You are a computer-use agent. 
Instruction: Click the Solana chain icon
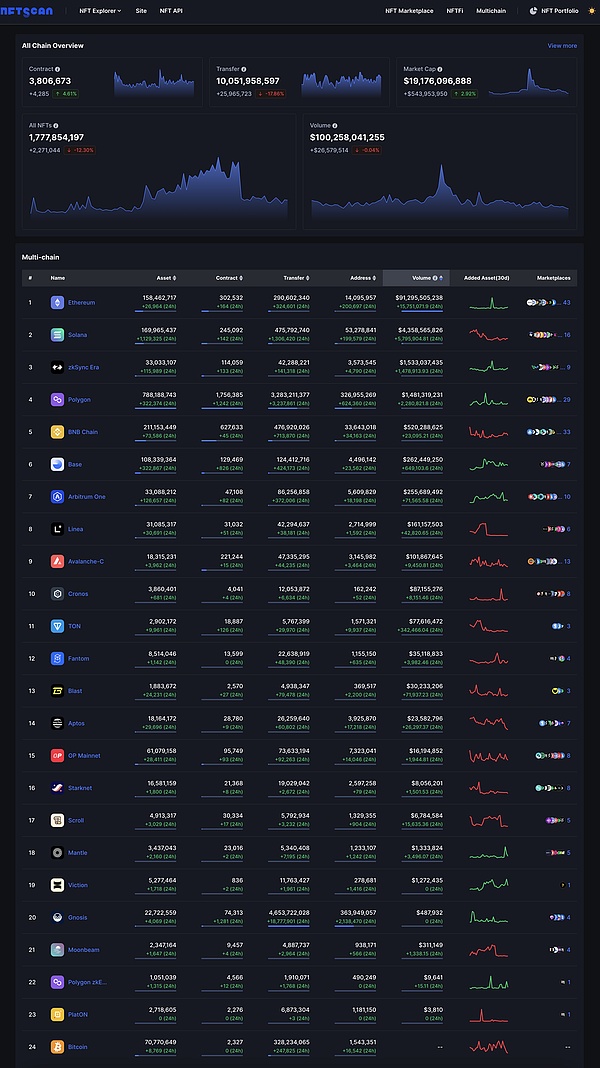[x=57, y=335]
